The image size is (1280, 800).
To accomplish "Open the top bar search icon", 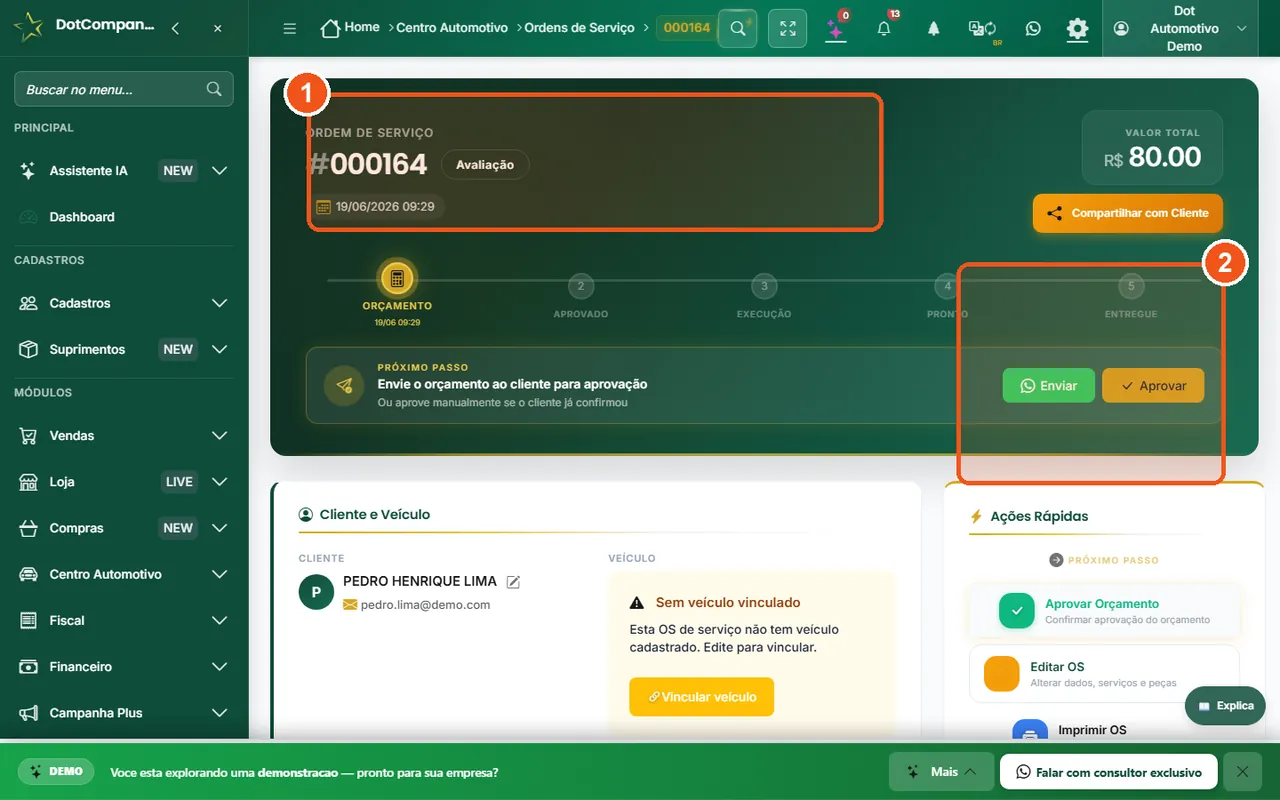I will (x=738, y=28).
